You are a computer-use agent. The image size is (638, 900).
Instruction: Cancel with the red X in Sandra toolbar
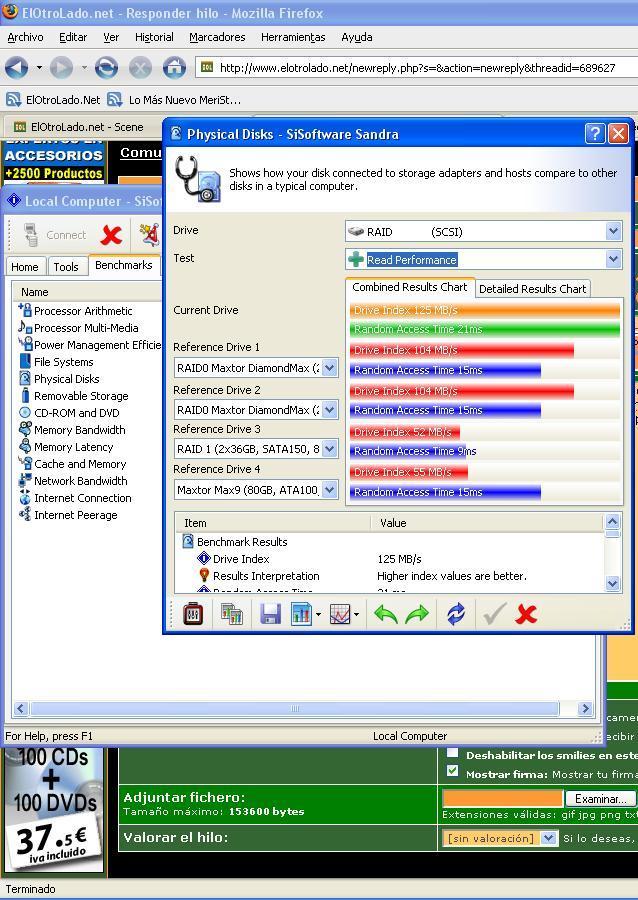(526, 614)
